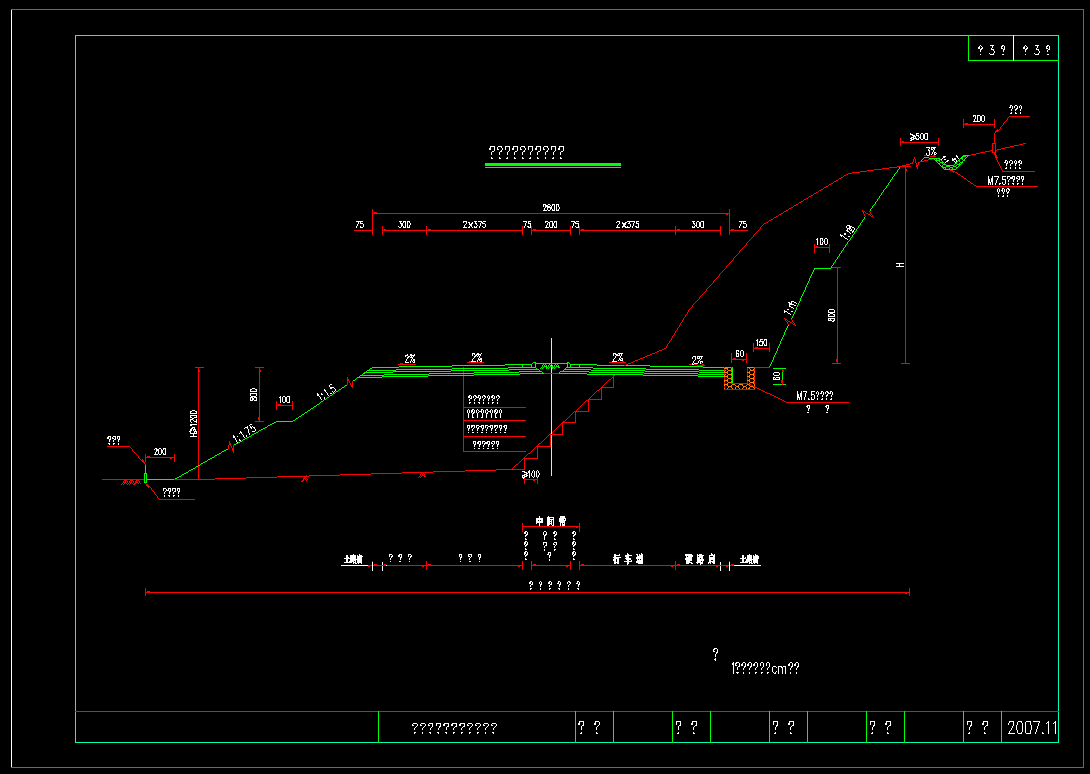Select the ≥500 dimension at top right

tap(918, 137)
